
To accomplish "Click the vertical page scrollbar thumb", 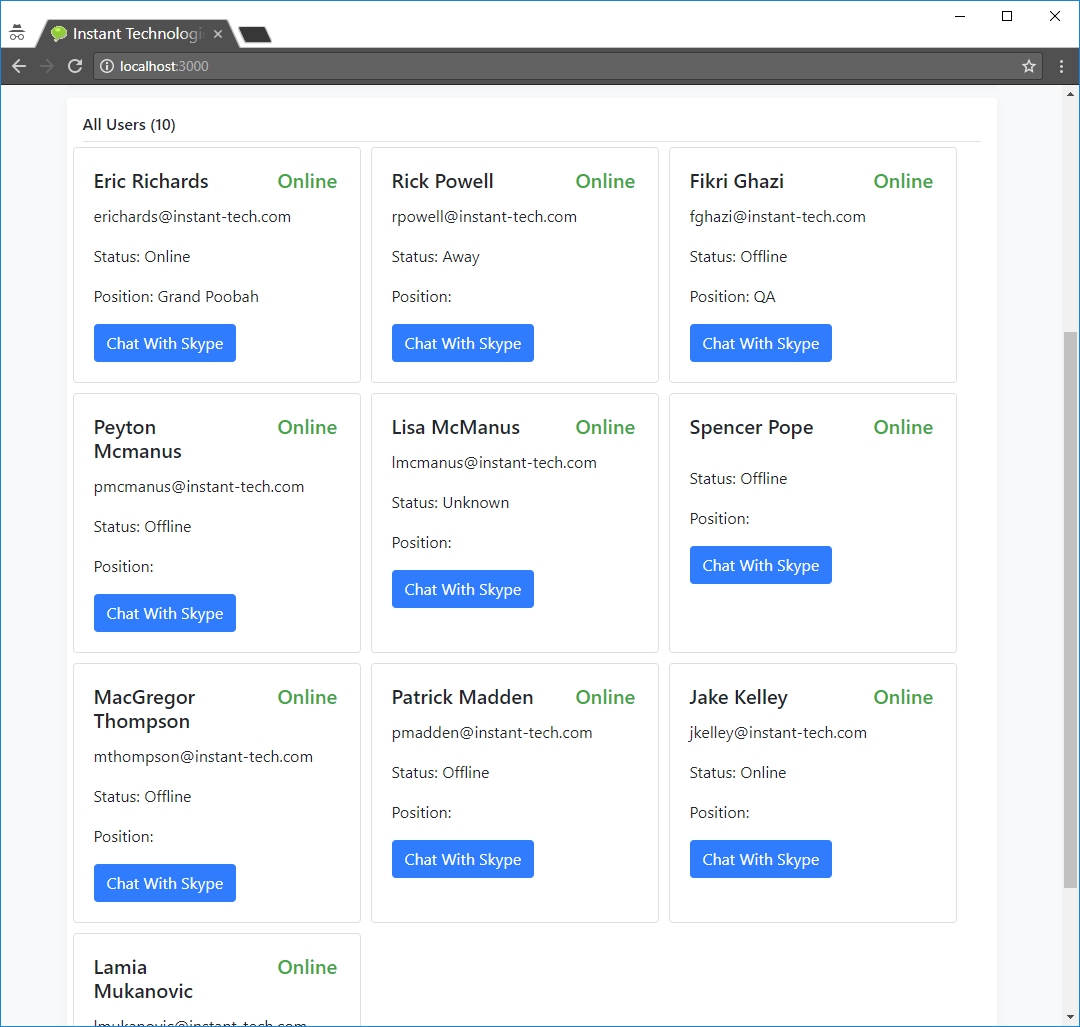I will pyautogui.click(x=1070, y=610).
